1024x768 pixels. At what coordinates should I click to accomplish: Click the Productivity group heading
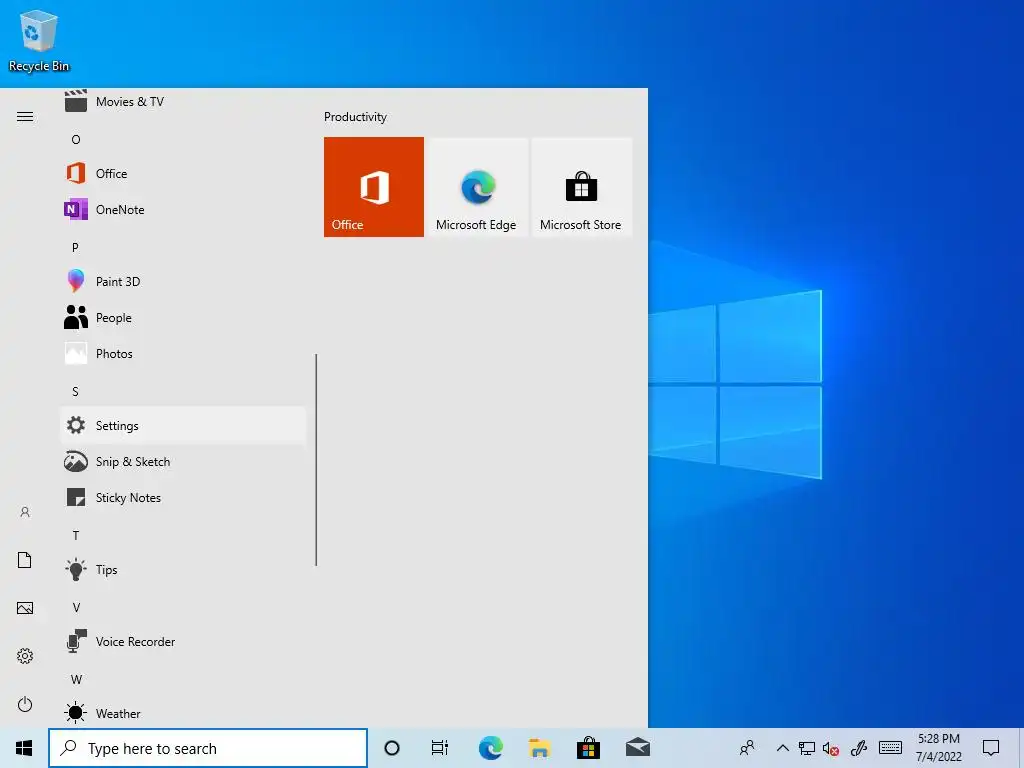click(355, 117)
